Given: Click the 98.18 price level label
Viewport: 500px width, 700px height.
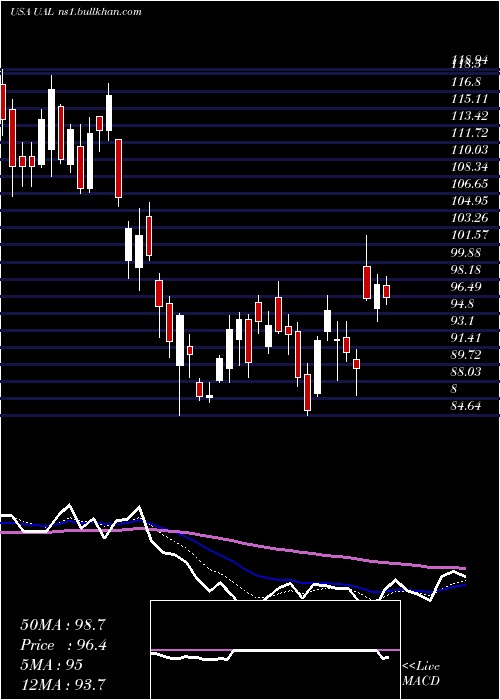Looking at the screenshot, I should pyautogui.click(x=467, y=270).
